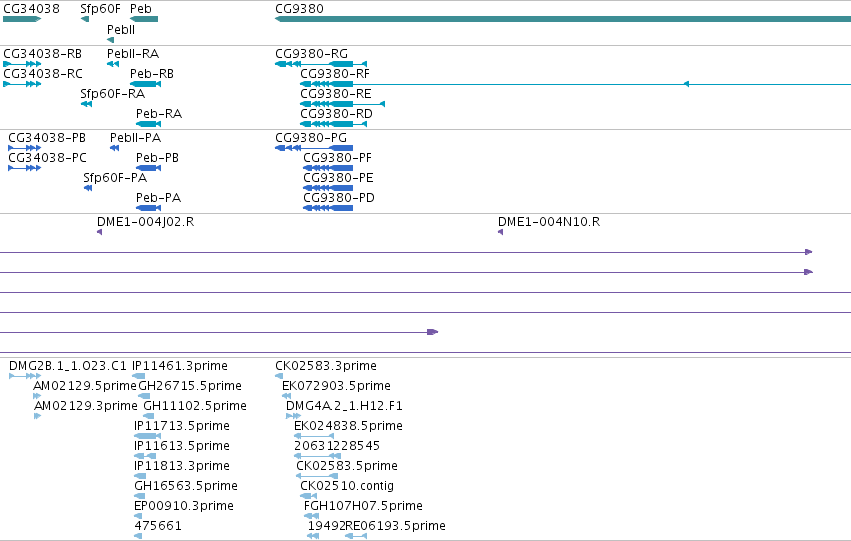
Task: Click EST EK072903.5prime
Action: (x=336, y=386)
